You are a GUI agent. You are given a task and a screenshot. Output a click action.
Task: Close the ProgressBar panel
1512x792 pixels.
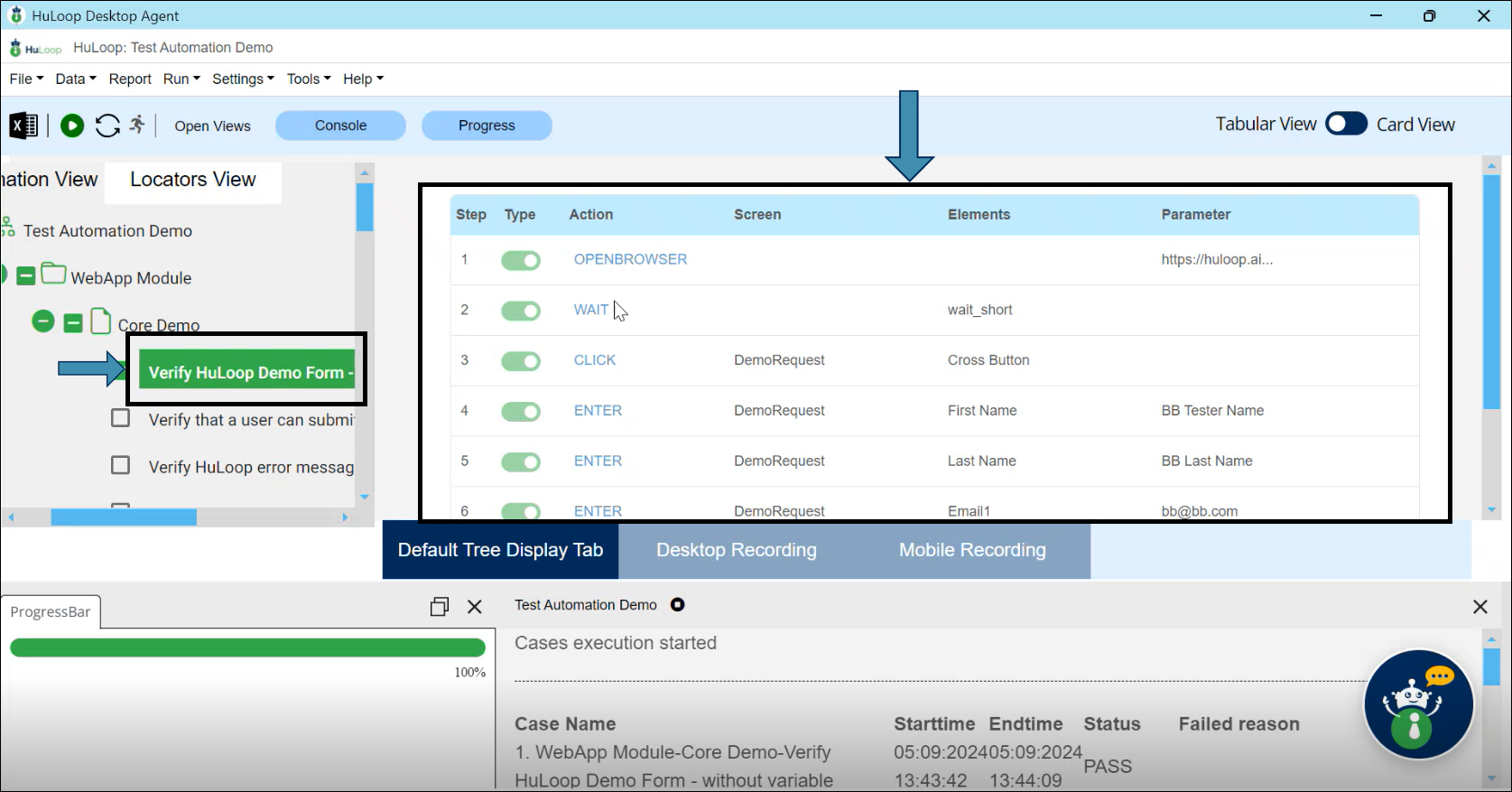pos(475,607)
